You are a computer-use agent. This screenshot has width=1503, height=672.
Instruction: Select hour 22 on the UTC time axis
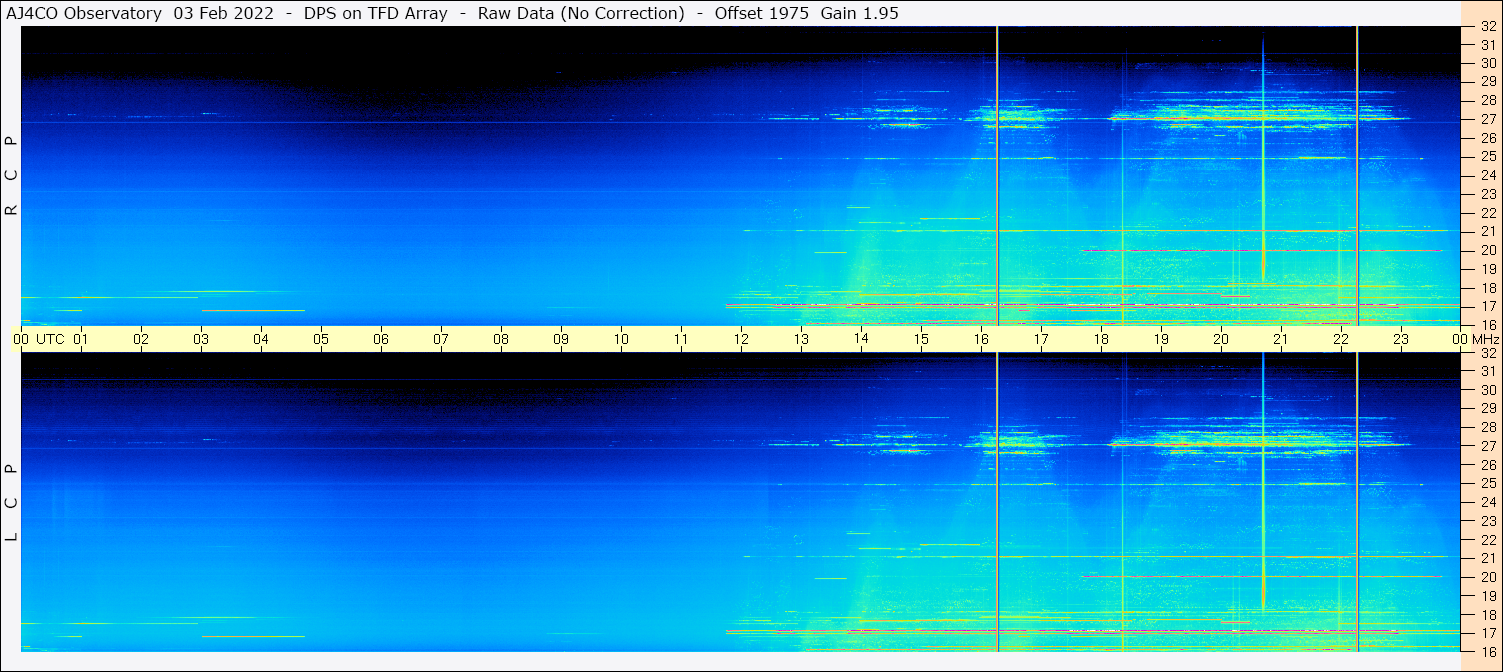(1341, 339)
